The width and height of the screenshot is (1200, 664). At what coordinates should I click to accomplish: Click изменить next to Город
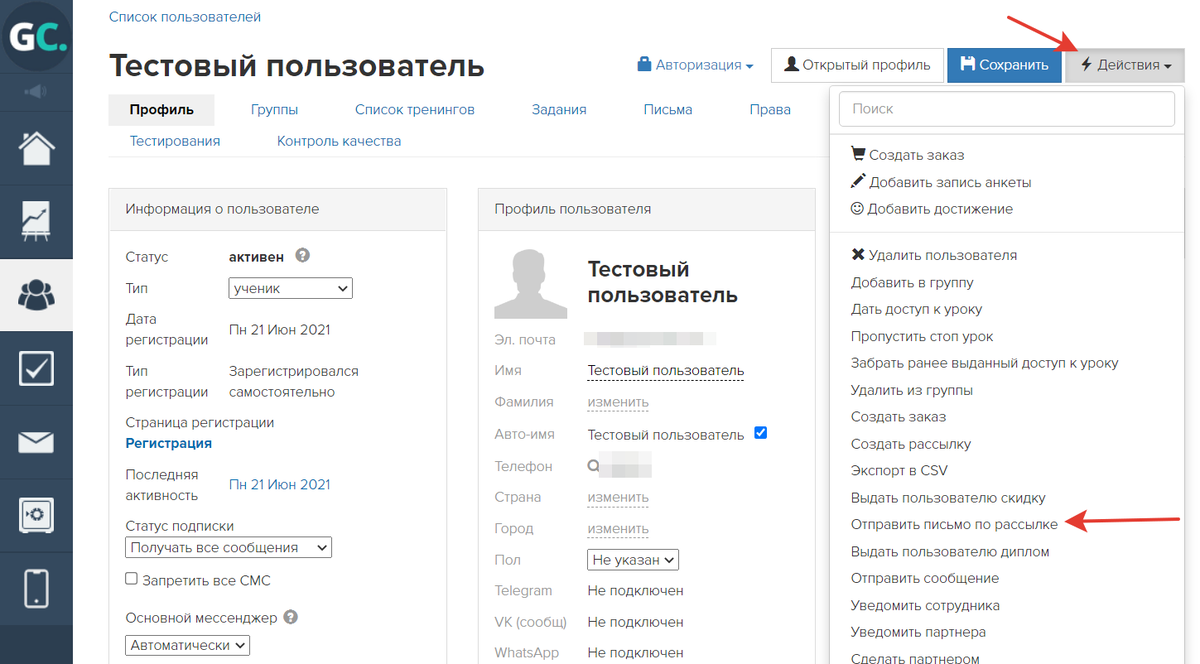(618, 528)
